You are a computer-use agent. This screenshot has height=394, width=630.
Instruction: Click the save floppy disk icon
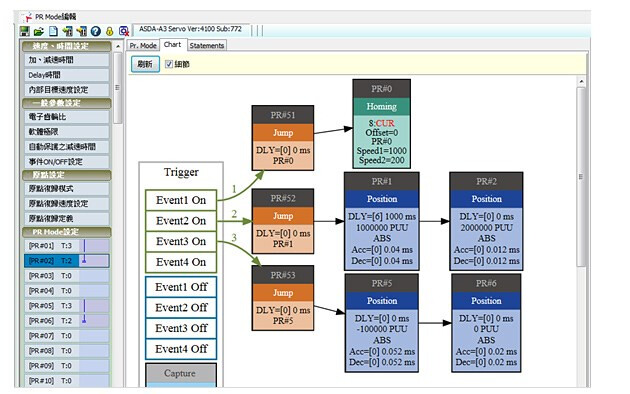coord(25,31)
